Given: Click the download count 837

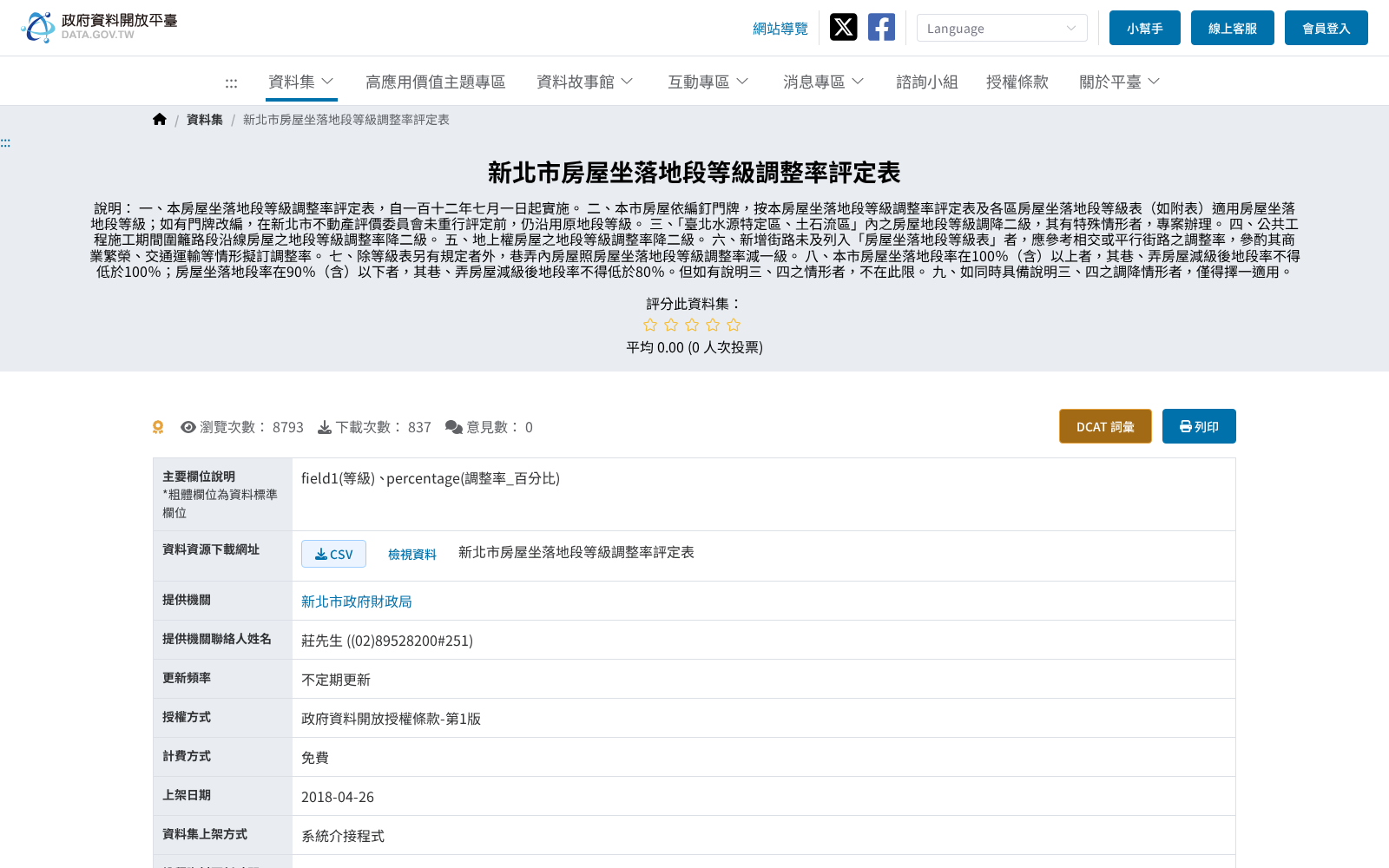Looking at the screenshot, I should click(x=419, y=427).
